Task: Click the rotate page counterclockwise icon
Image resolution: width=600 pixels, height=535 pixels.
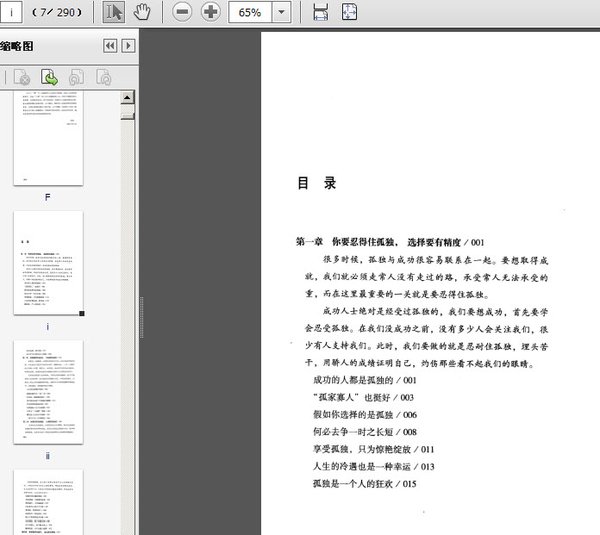Action: click(77, 77)
